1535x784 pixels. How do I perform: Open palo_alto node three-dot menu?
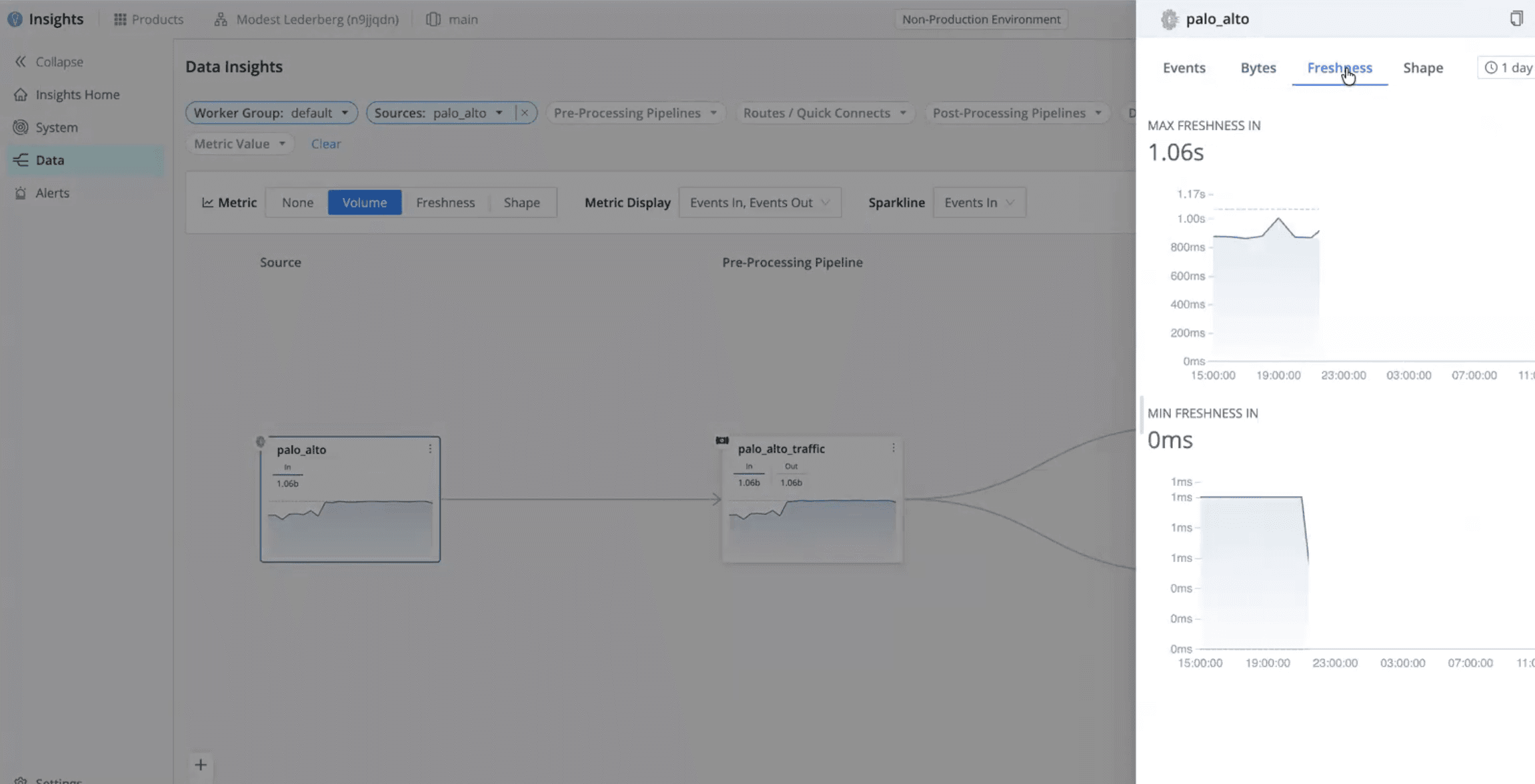pyautogui.click(x=430, y=449)
